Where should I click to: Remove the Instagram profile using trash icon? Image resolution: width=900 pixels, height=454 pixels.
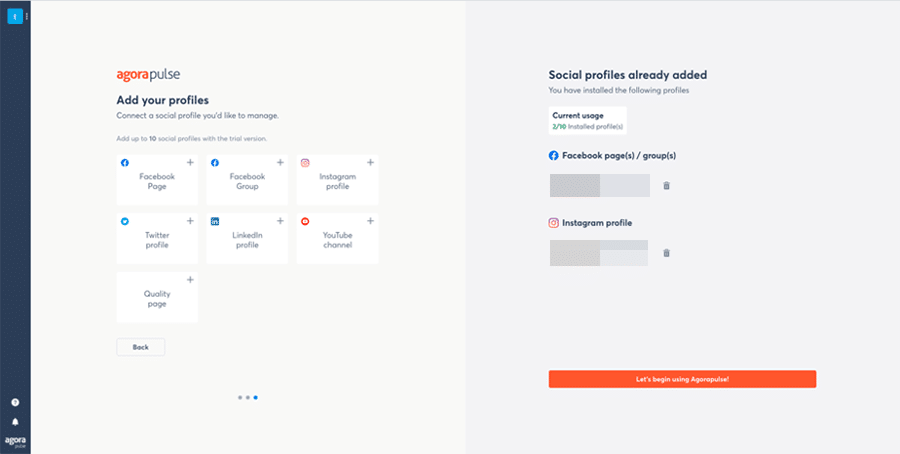tap(666, 253)
